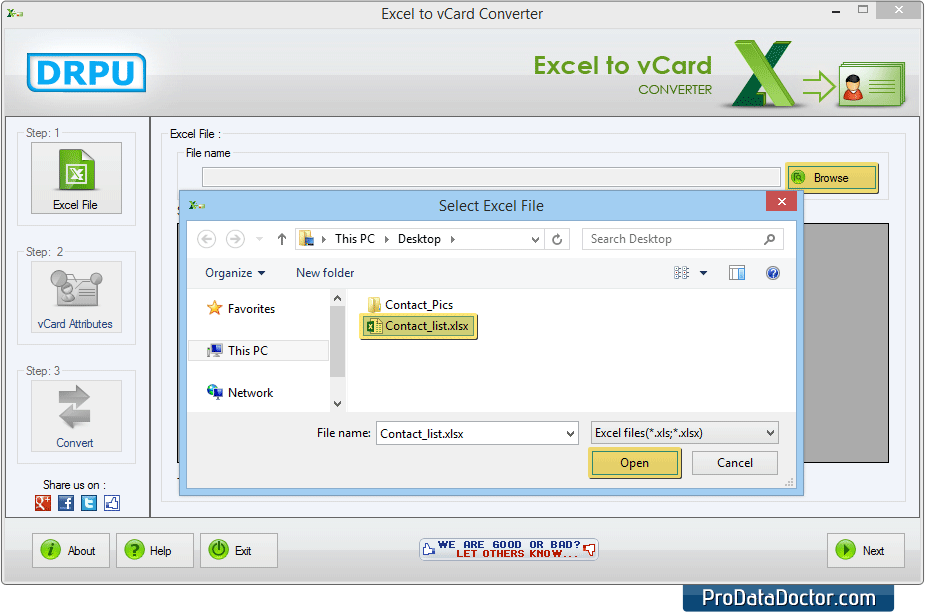Click the DRPU logo
925x612 pixels.
[87, 73]
